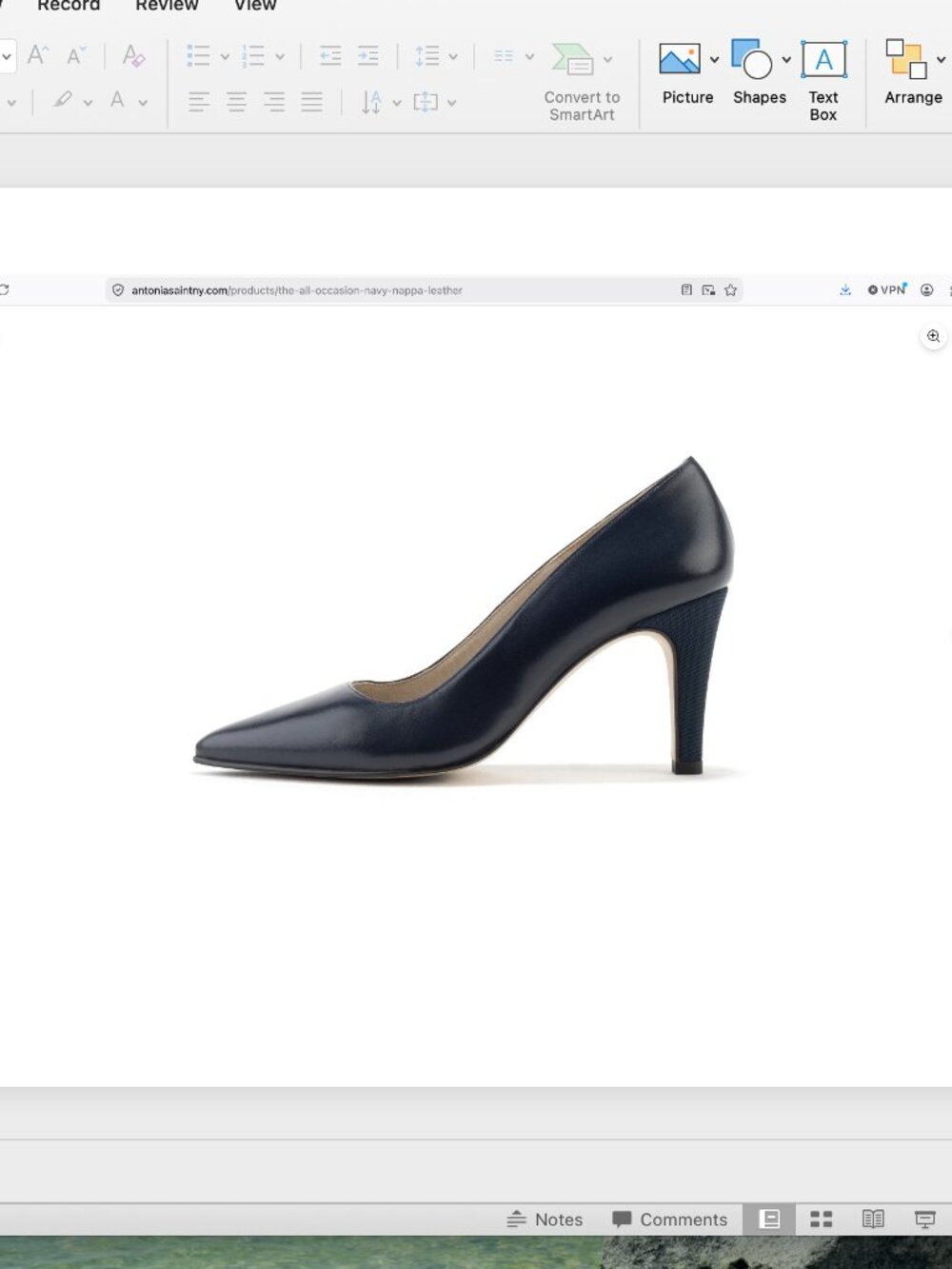Click the site security shield icon

coord(118,290)
